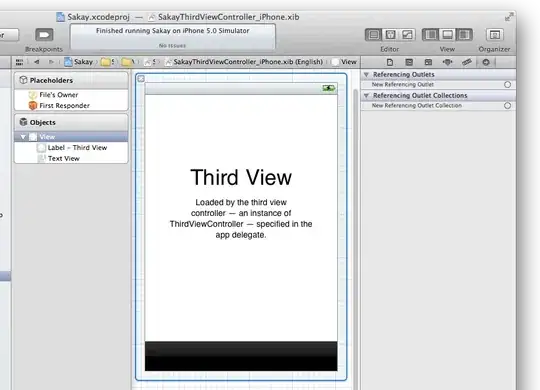Open the Attributes inspector tab

(x=447, y=62)
